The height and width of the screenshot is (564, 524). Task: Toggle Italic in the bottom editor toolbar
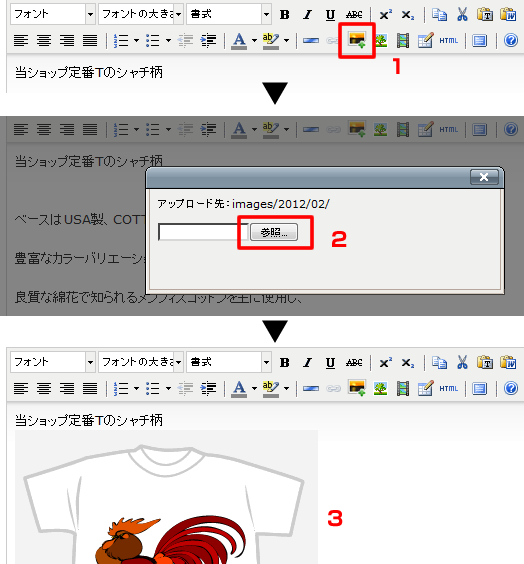(307, 363)
